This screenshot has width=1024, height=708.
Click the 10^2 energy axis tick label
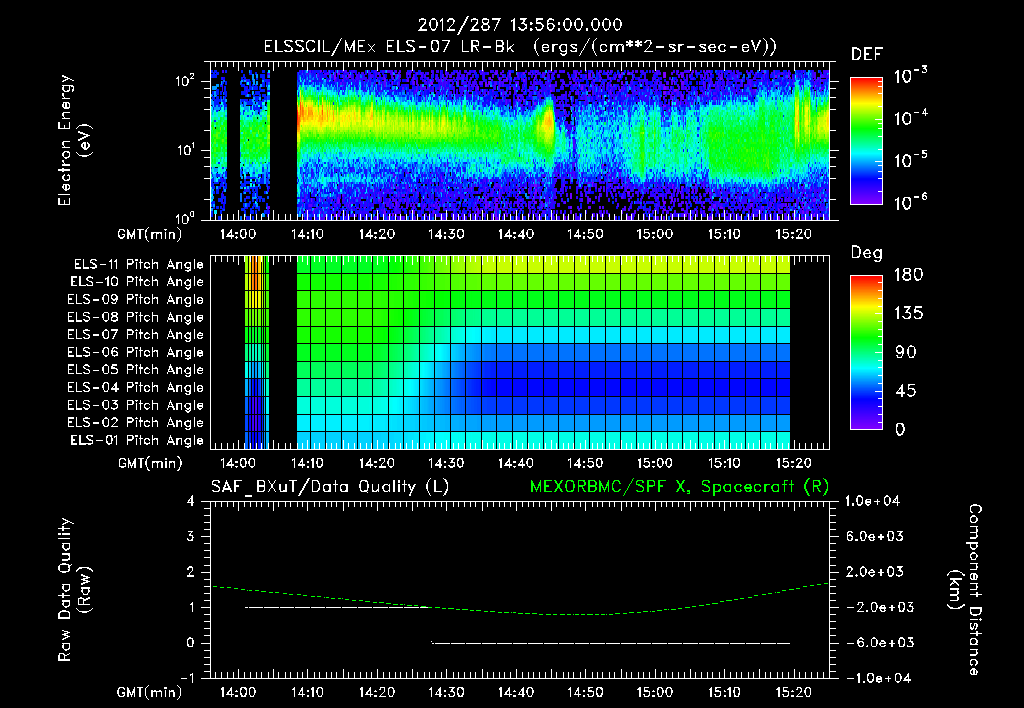tap(185, 81)
